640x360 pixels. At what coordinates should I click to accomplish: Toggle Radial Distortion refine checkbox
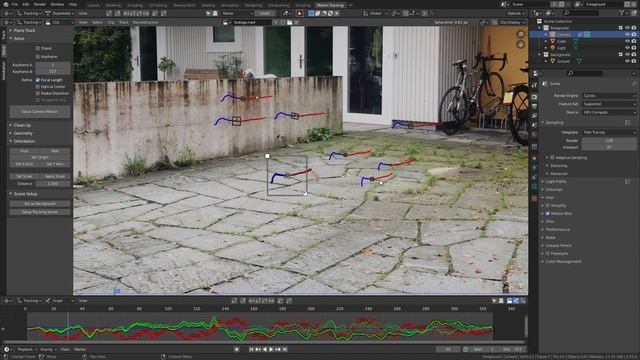click(x=38, y=93)
